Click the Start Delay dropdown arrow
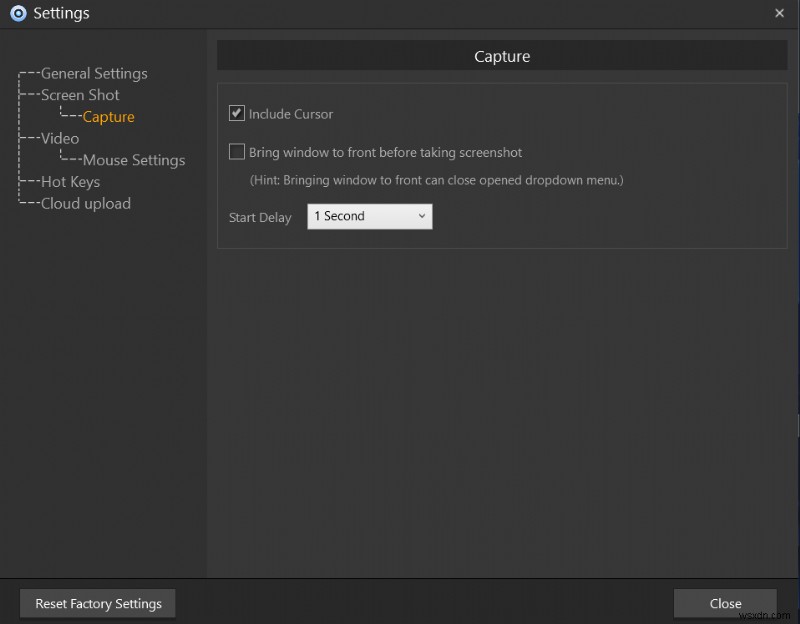 tap(422, 216)
